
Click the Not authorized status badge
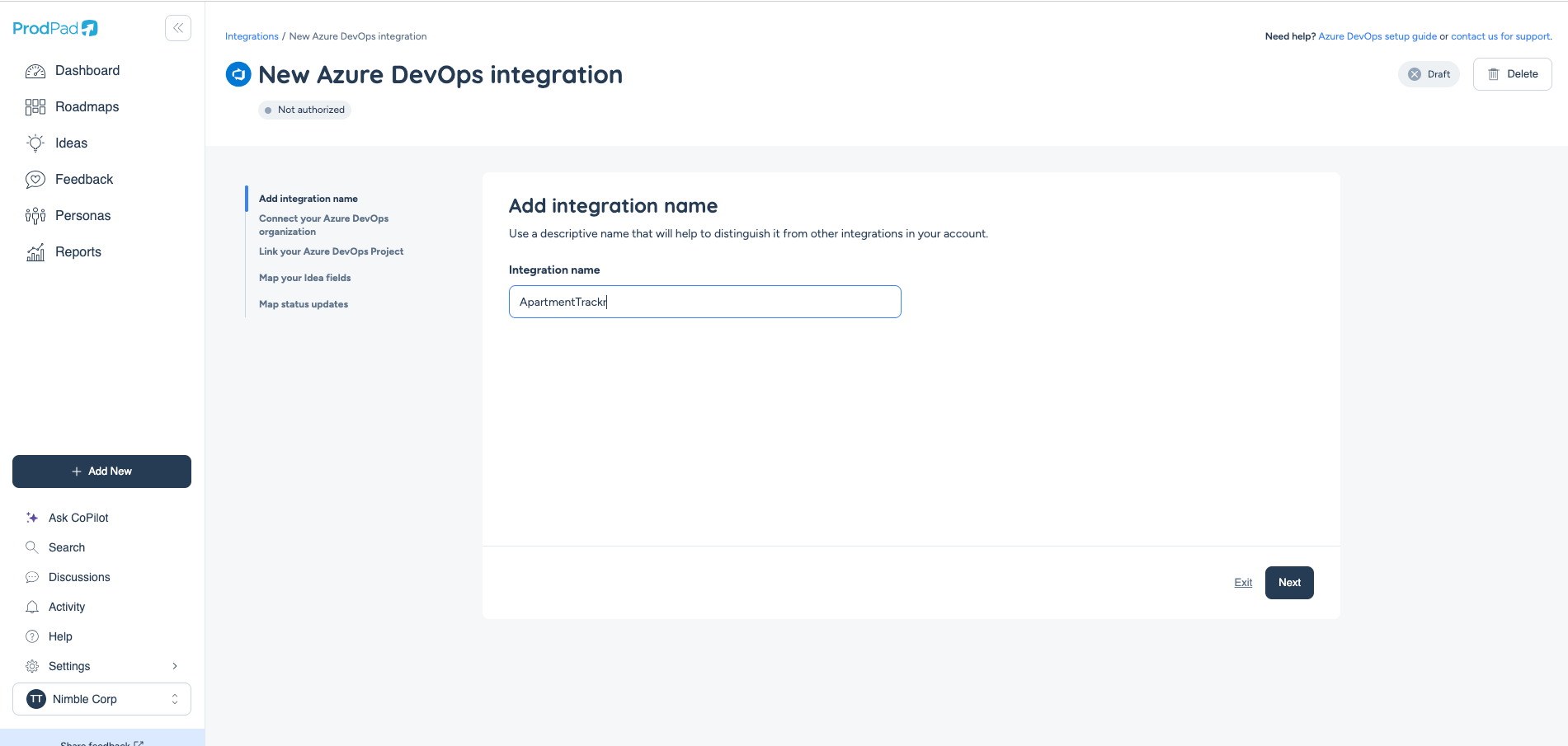[x=304, y=110]
